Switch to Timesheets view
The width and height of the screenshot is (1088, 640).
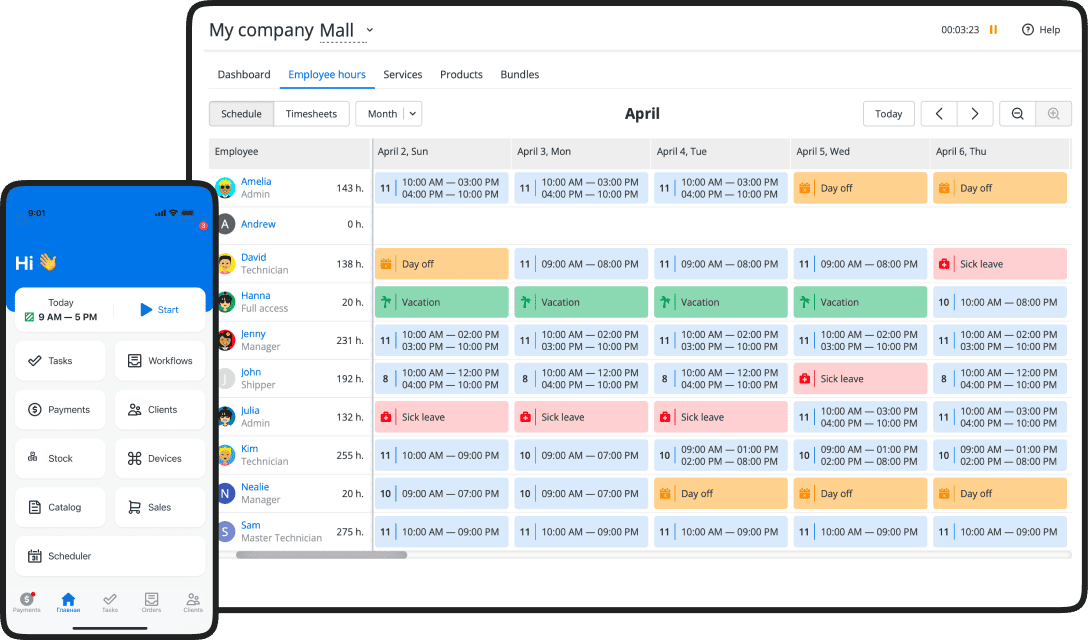point(311,114)
